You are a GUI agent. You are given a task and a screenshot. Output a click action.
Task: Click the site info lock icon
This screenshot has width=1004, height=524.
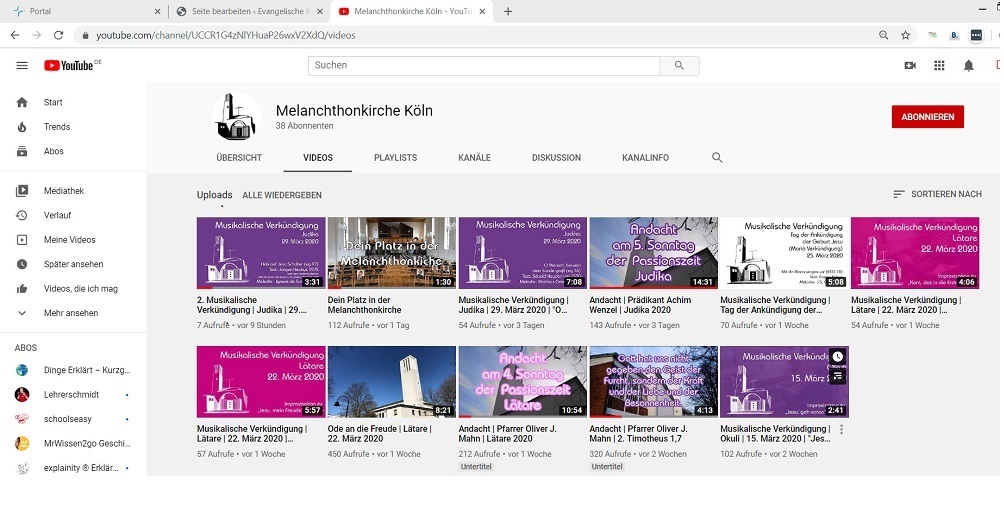click(x=85, y=35)
